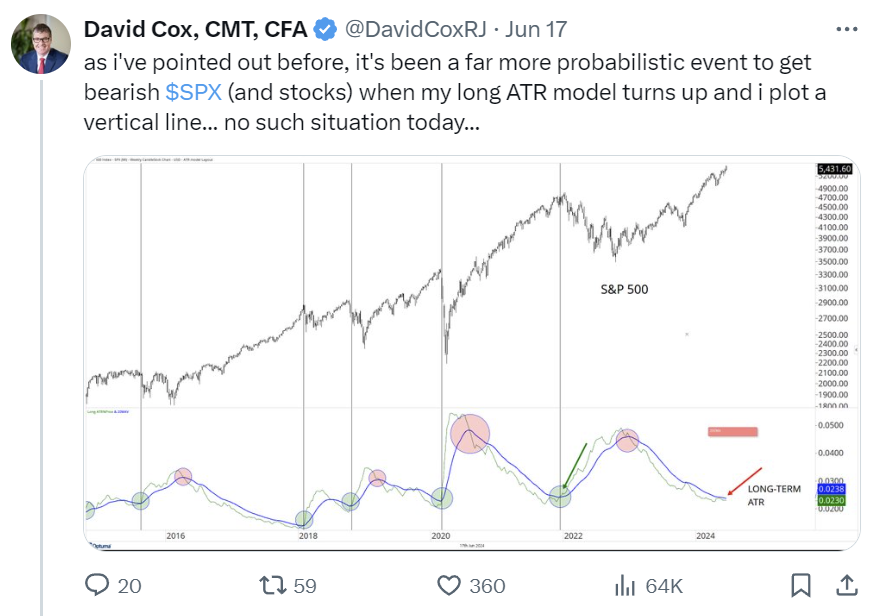The image size is (880, 616).
Task: Click the reply bubble icon
Action: tap(97, 587)
